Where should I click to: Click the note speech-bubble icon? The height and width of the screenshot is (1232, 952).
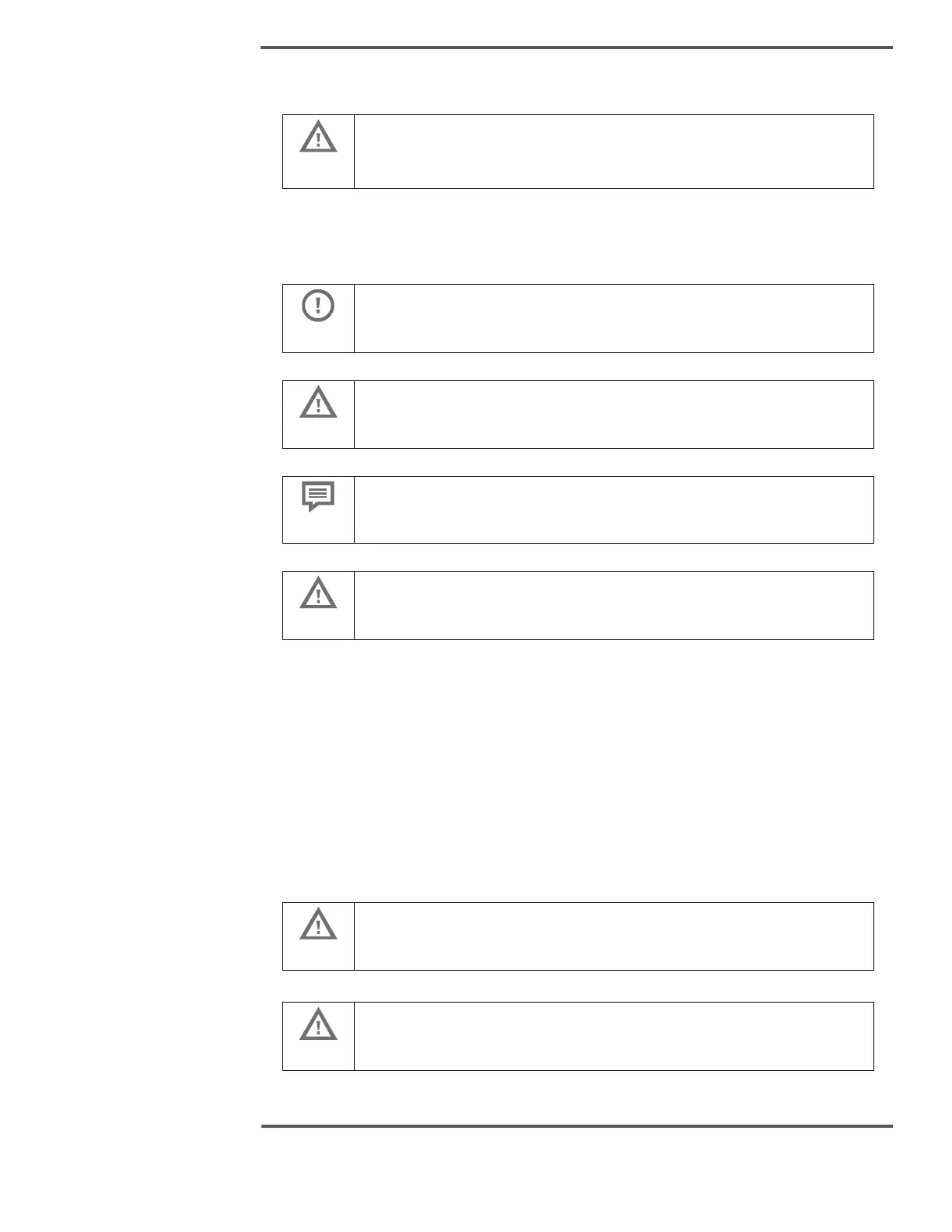318,496
